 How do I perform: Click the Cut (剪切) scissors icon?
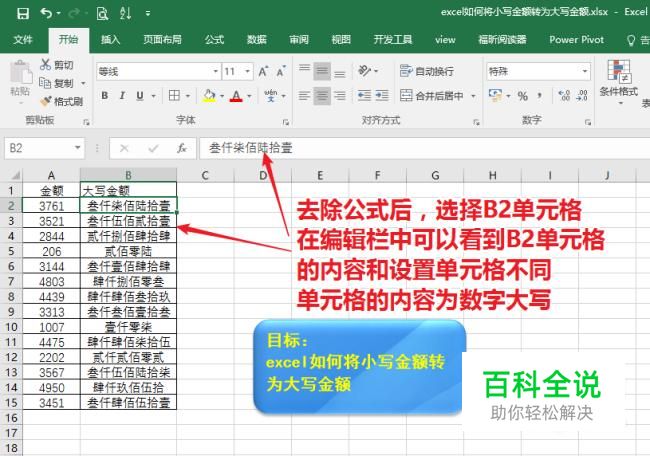[45, 64]
